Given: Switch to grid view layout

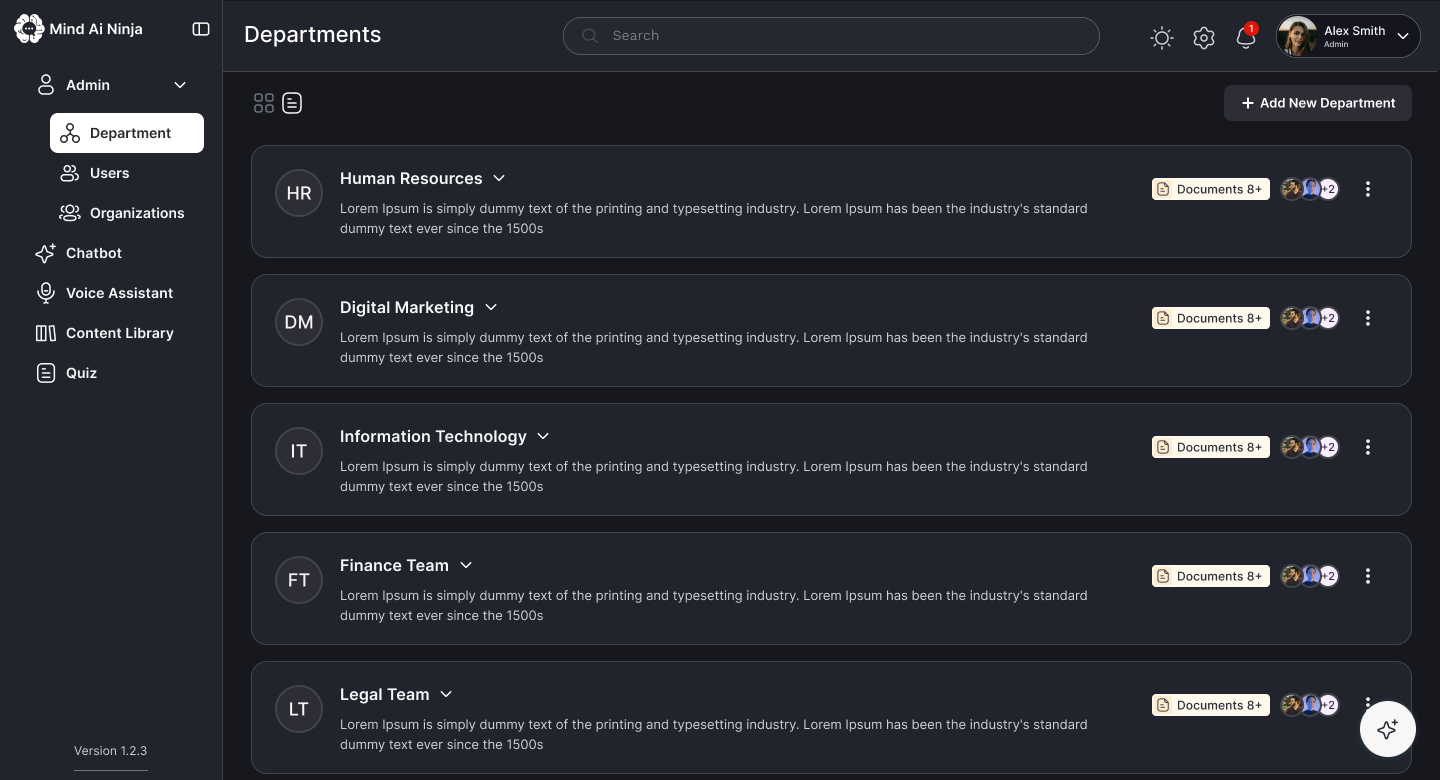Looking at the screenshot, I should click(x=264, y=103).
